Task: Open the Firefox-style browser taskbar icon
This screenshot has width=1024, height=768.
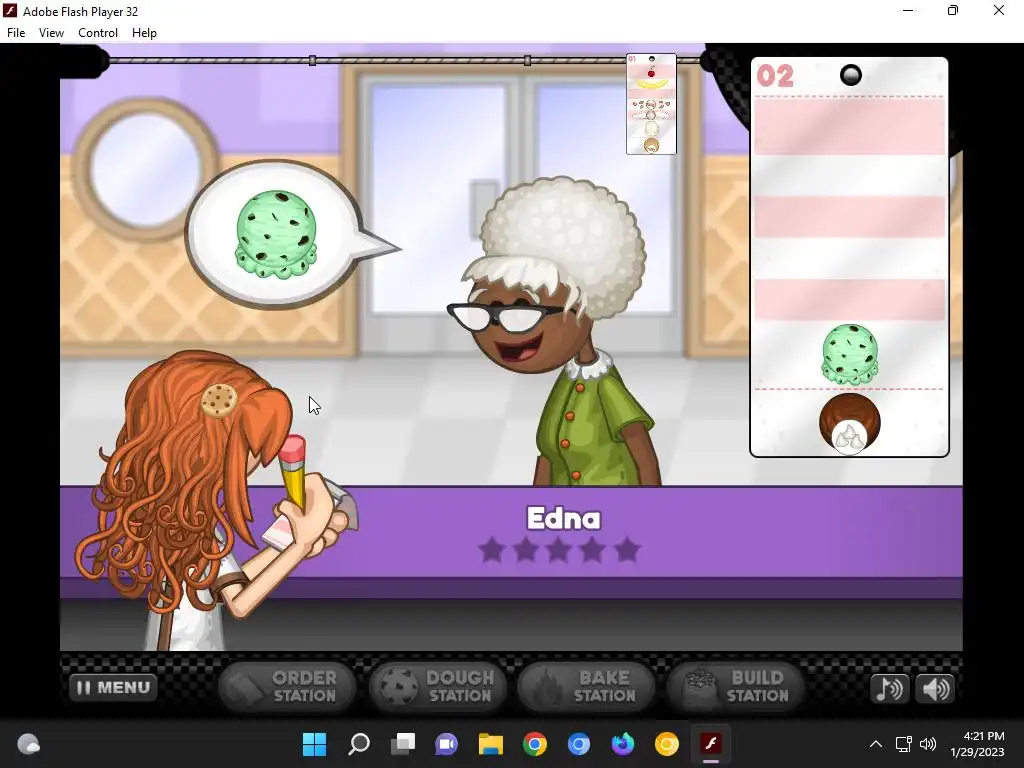Action: [x=623, y=744]
